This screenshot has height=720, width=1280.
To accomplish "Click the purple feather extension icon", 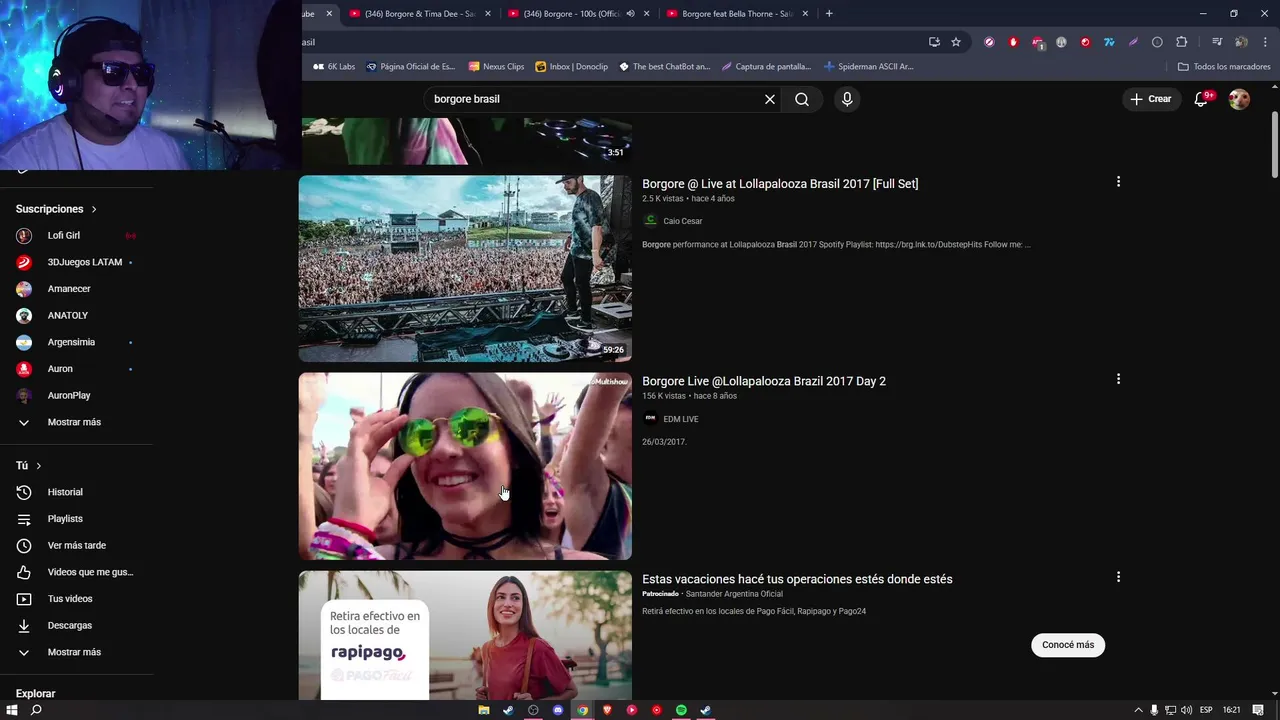I will point(1133,42).
